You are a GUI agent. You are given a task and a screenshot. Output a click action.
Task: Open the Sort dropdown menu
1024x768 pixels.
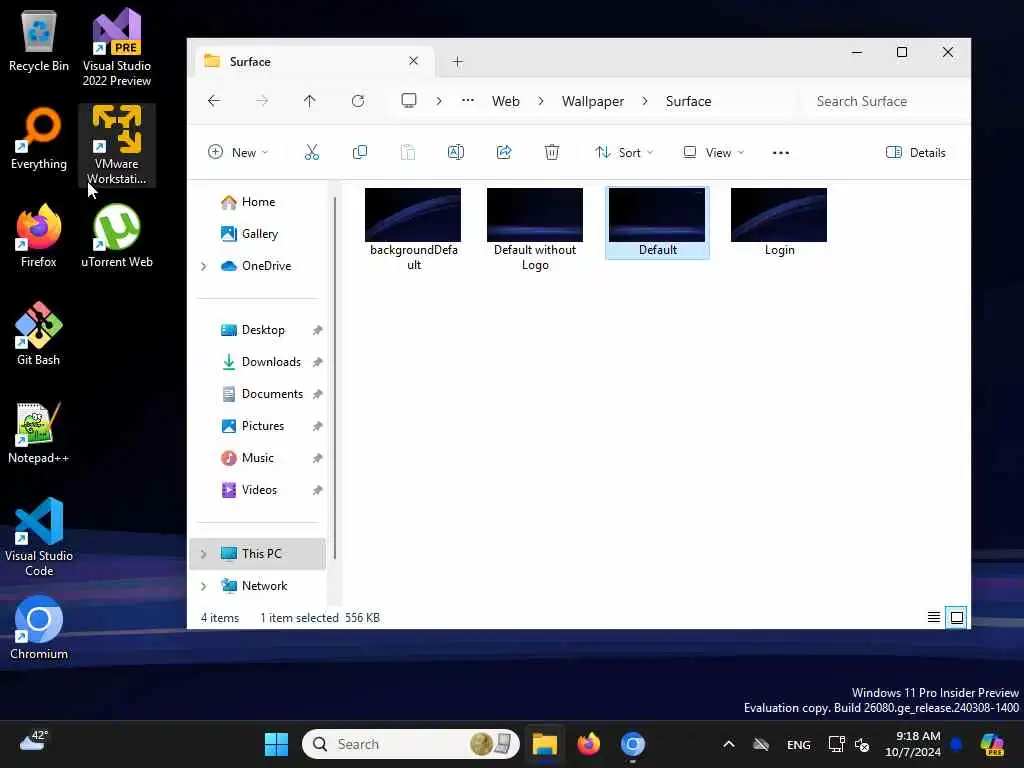click(624, 152)
